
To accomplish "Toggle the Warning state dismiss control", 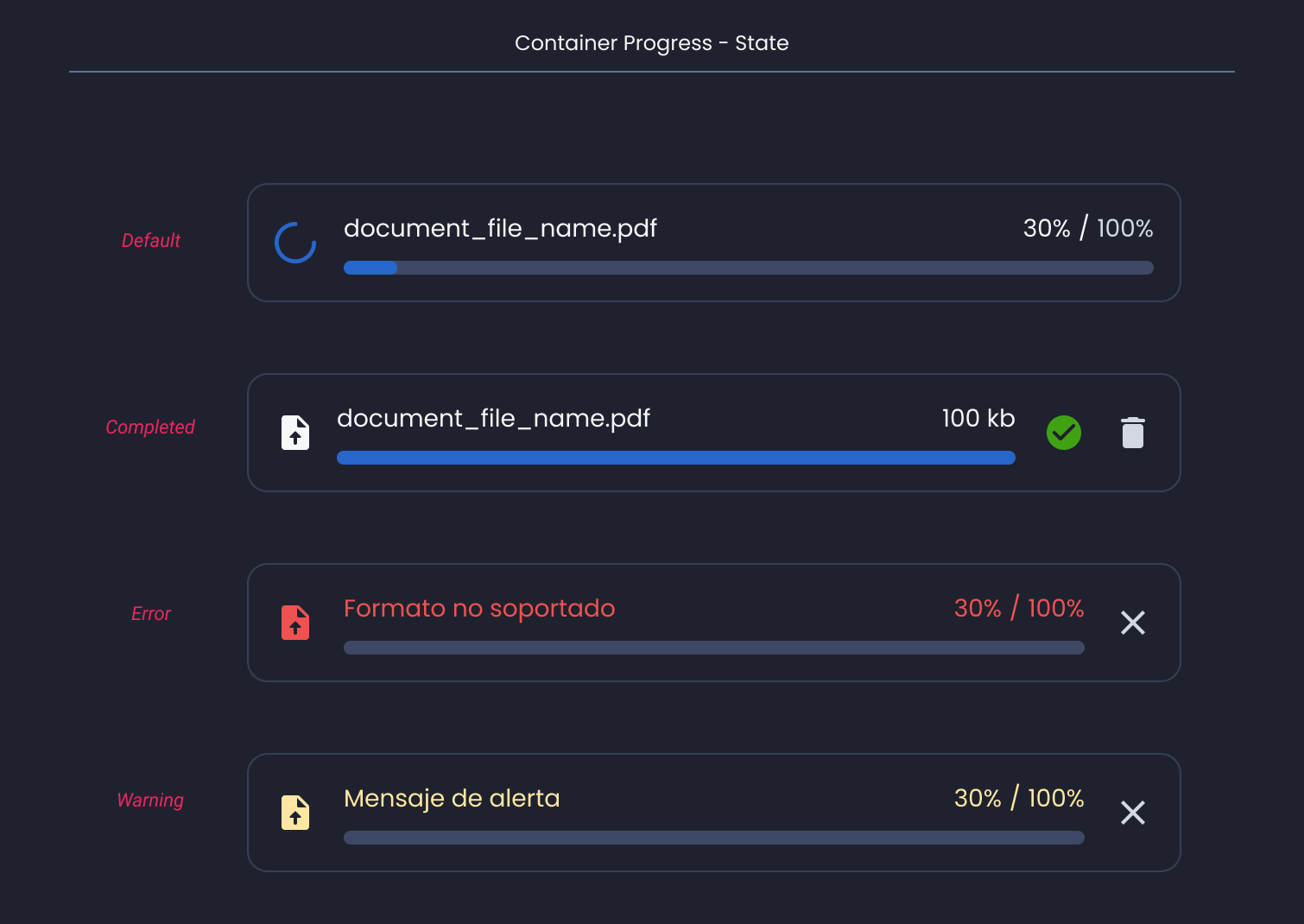I will 1133,813.
